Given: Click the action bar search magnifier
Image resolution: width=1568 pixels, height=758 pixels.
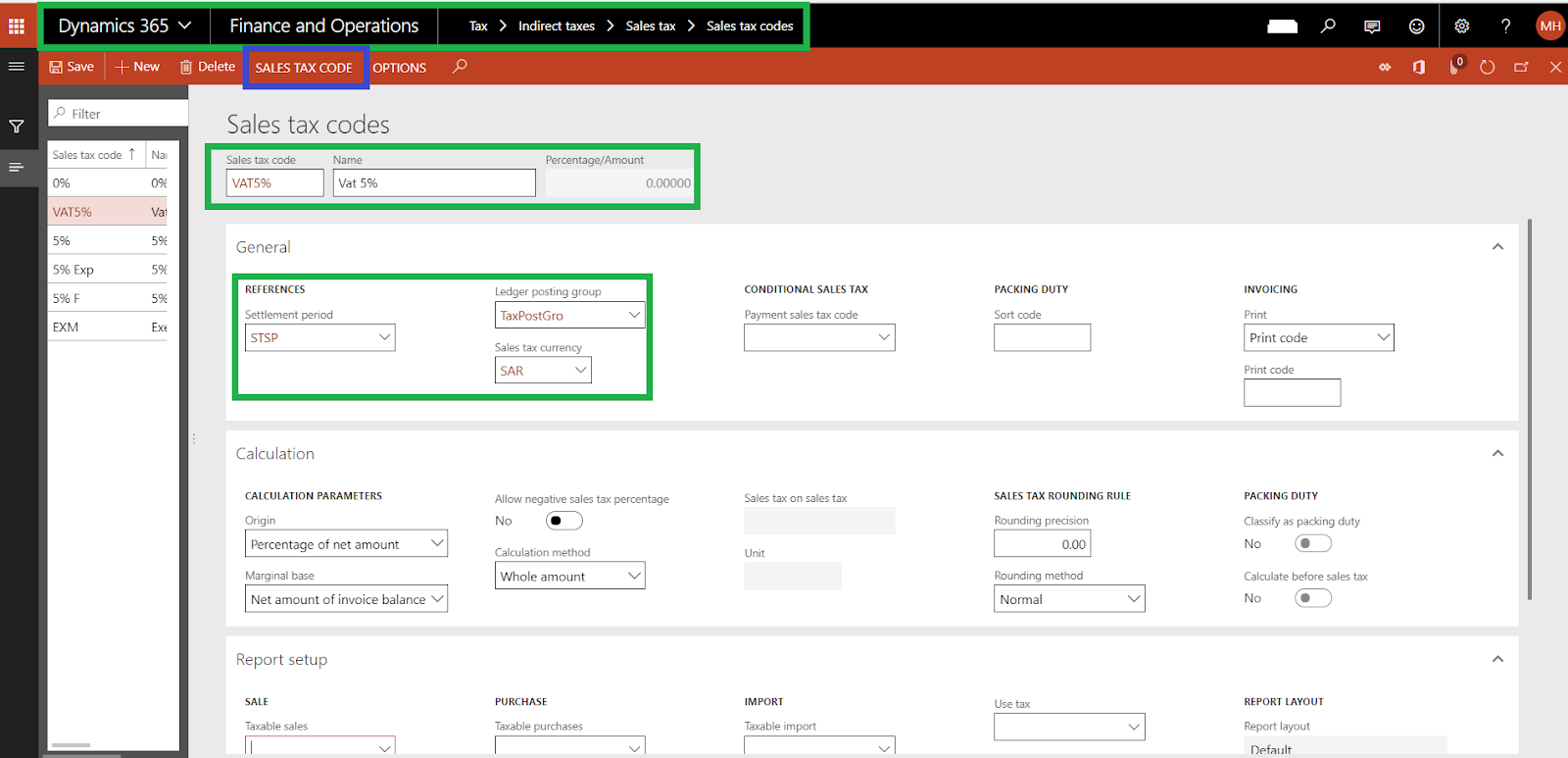Looking at the screenshot, I should (x=460, y=67).
